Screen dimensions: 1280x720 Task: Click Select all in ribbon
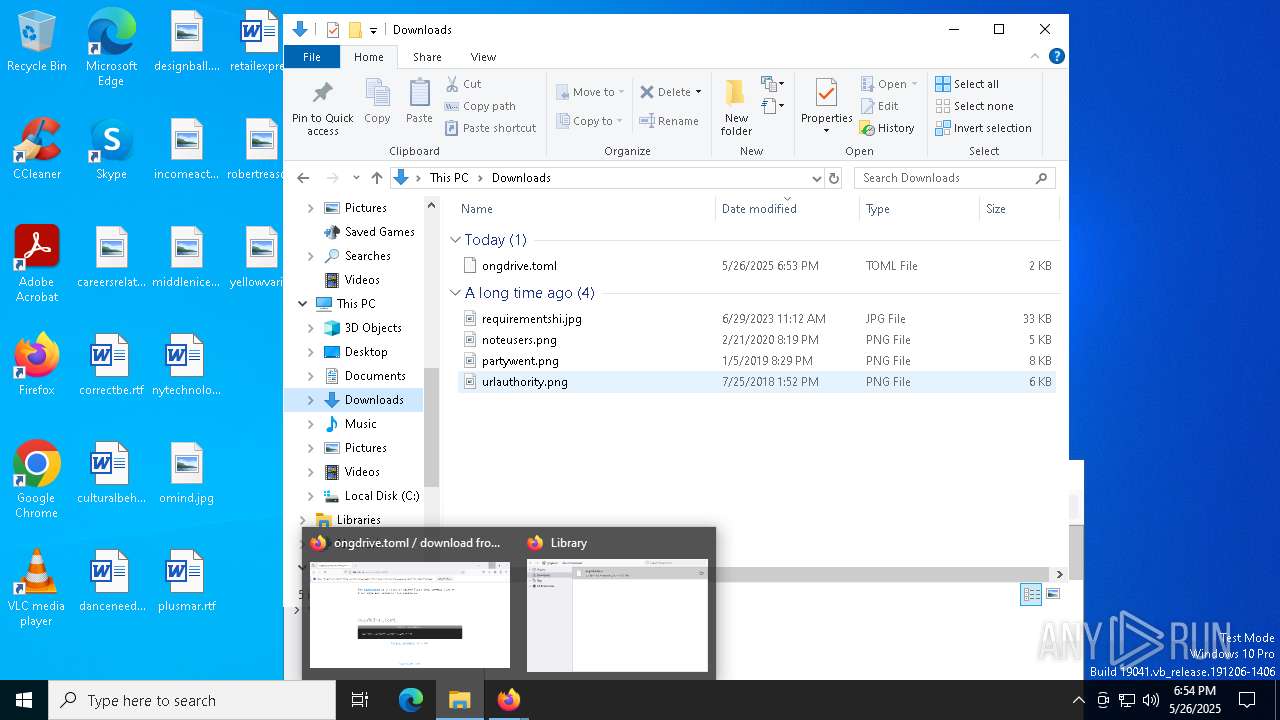click(967, 84)
